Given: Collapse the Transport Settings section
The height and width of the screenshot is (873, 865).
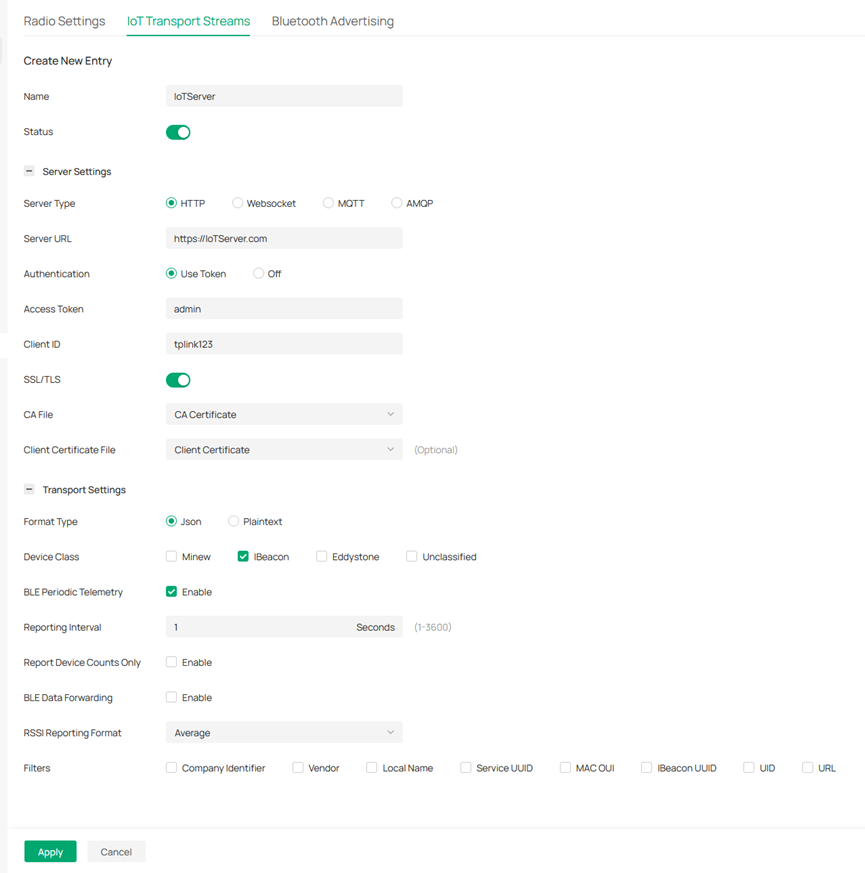Looking at the screenshot, I should [30, 489].
